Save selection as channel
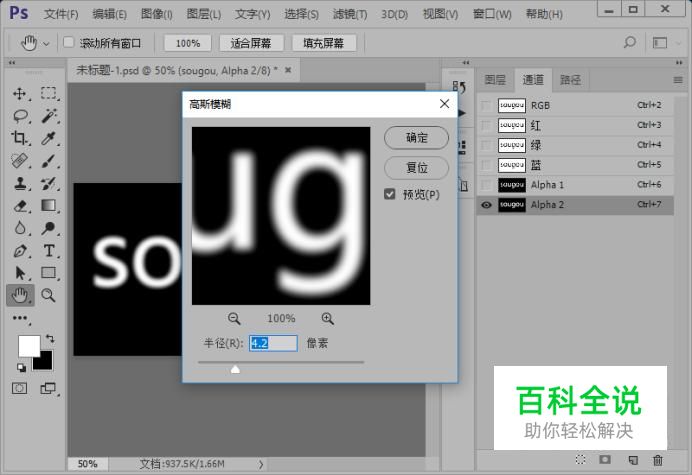Screen dimensions: 692x475 605,460
